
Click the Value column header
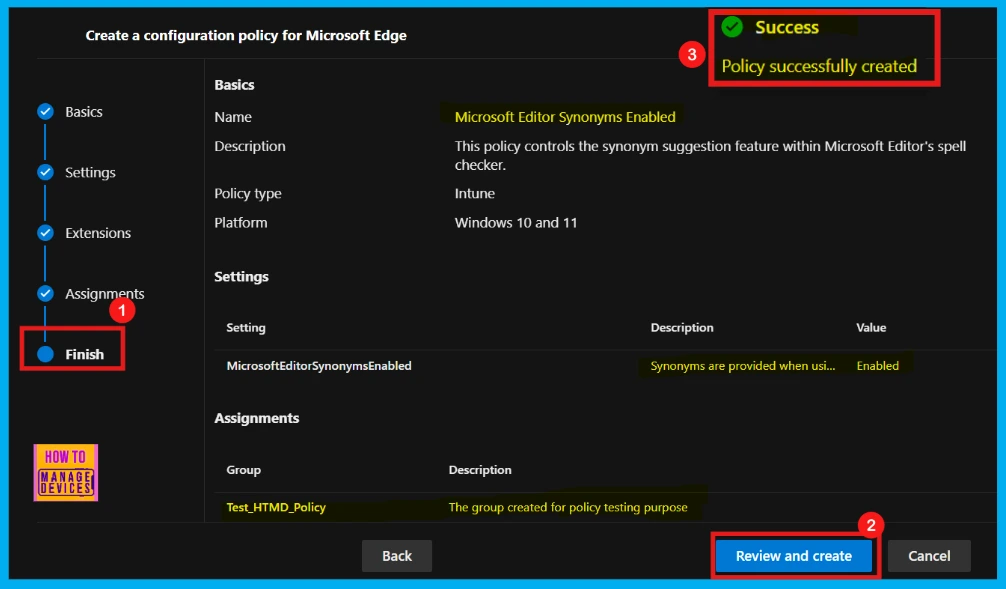(871, 327)
